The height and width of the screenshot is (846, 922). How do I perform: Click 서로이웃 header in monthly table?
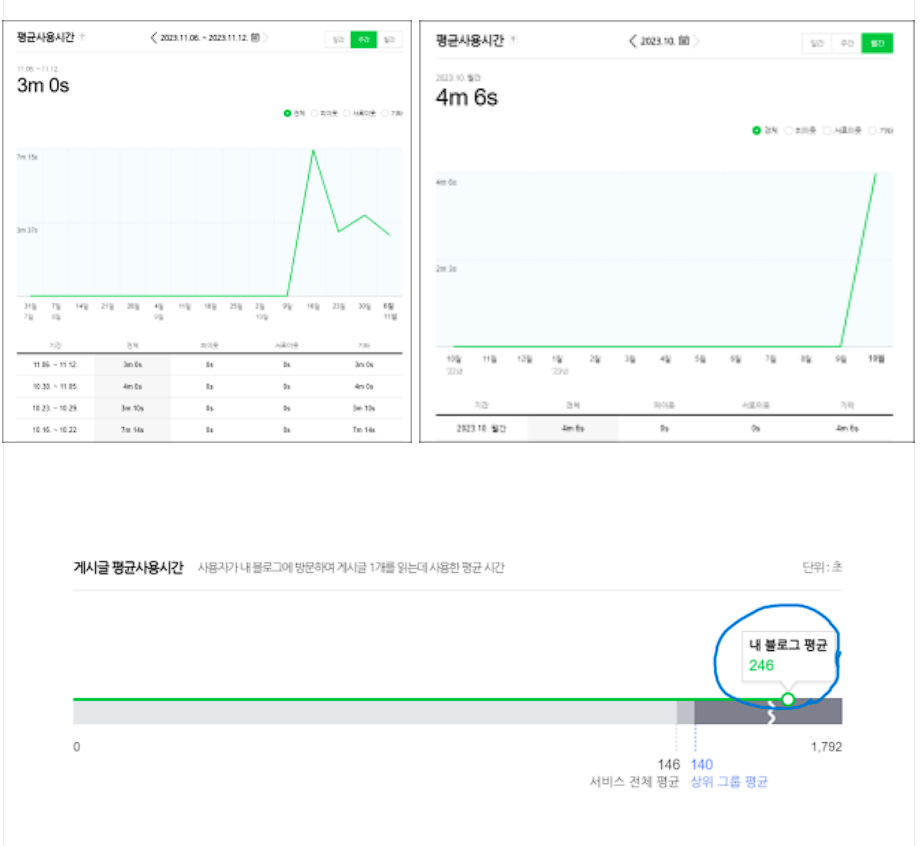(756, 405)
